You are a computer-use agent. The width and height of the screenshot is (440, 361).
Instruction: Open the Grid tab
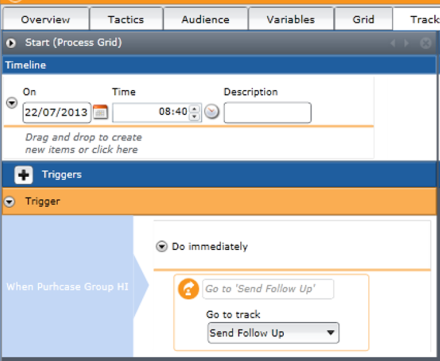click(x=363, y=19)
